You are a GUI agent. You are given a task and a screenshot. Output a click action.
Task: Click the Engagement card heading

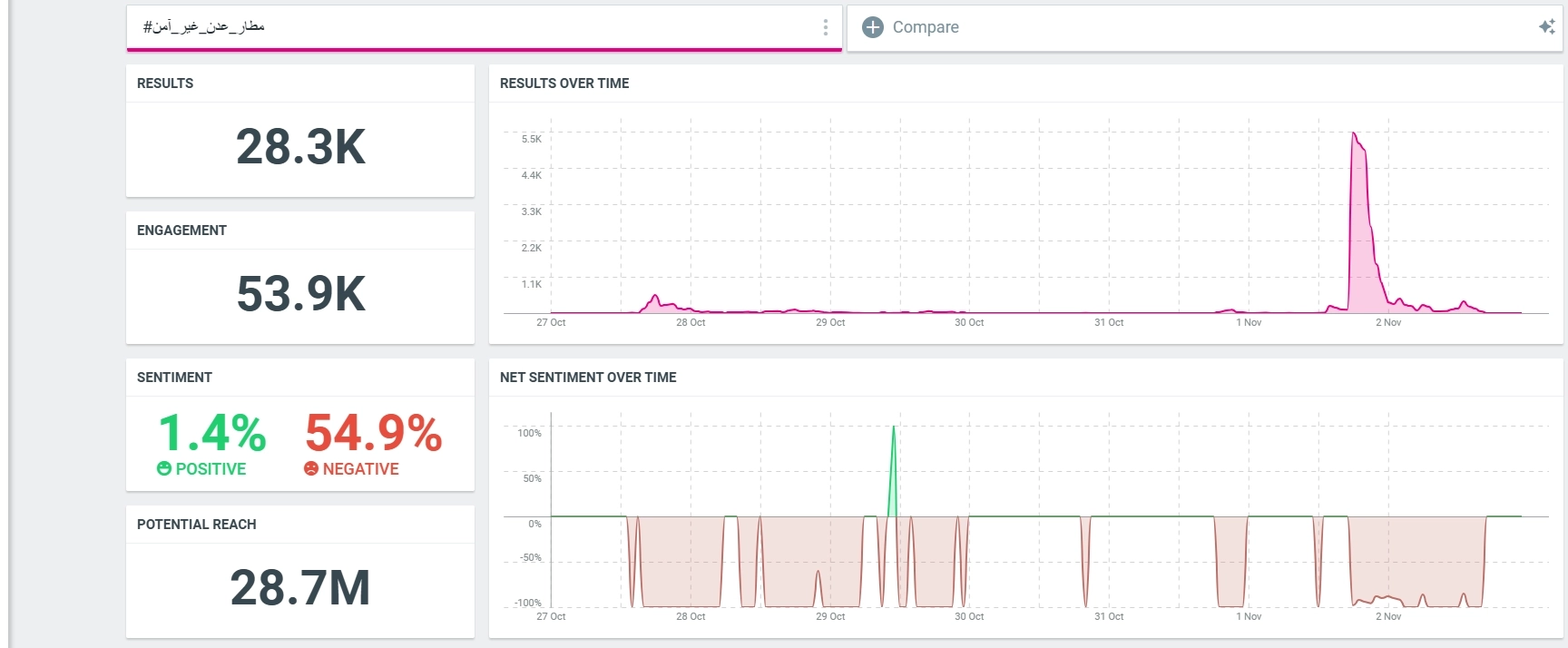coord(181,231)
